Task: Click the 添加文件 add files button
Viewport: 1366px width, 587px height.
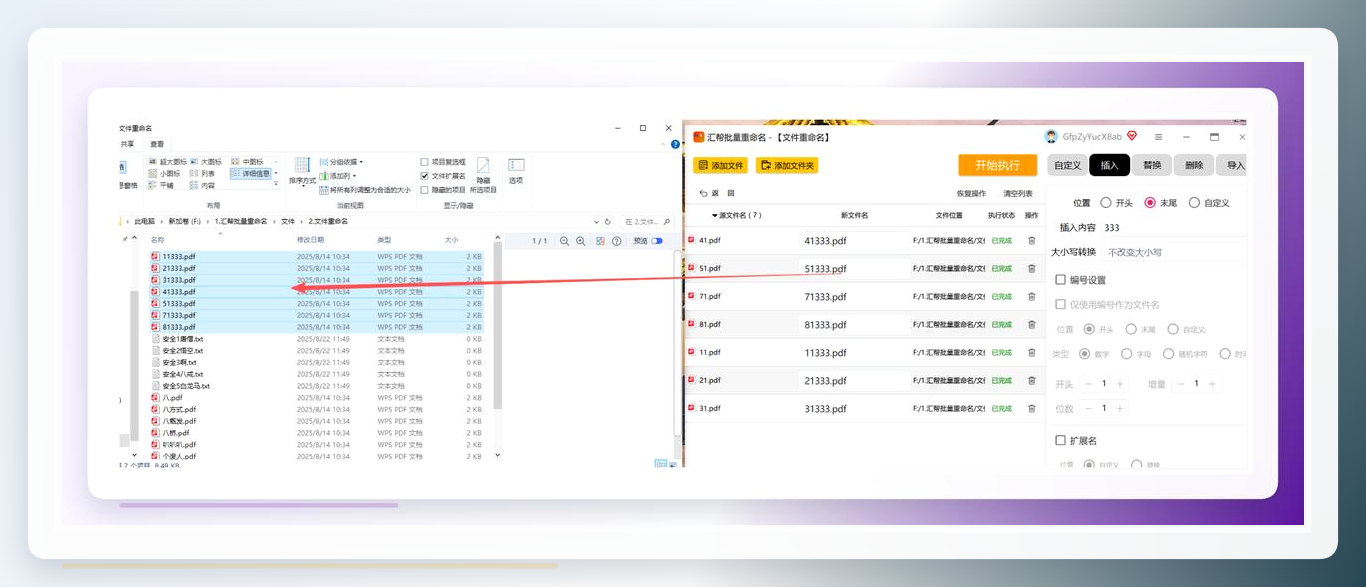Action: 720,165
